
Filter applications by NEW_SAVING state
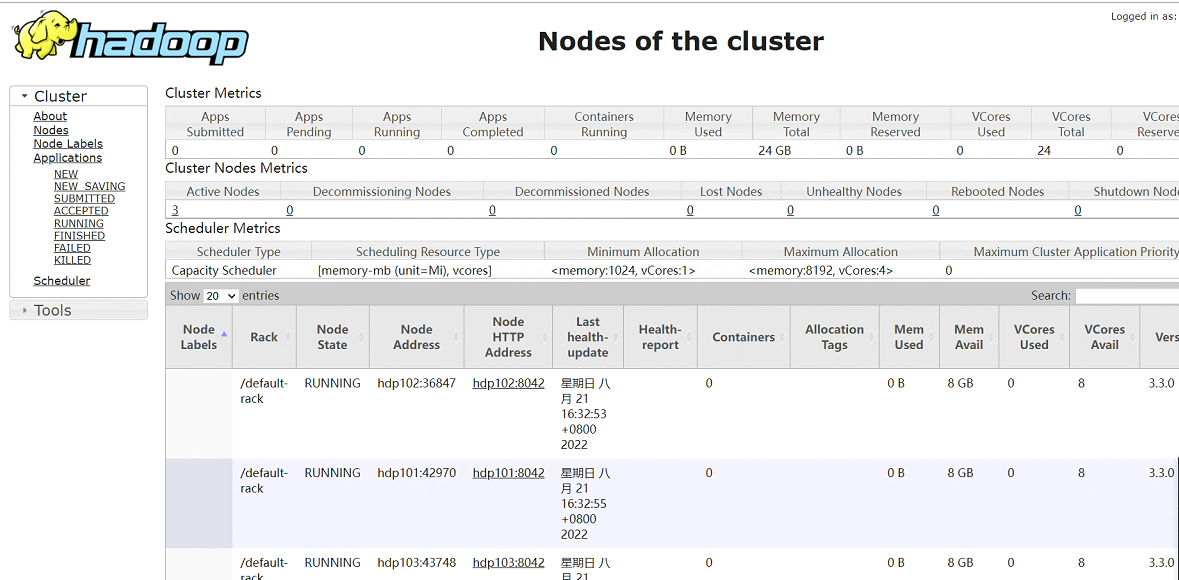click(89, 186)
